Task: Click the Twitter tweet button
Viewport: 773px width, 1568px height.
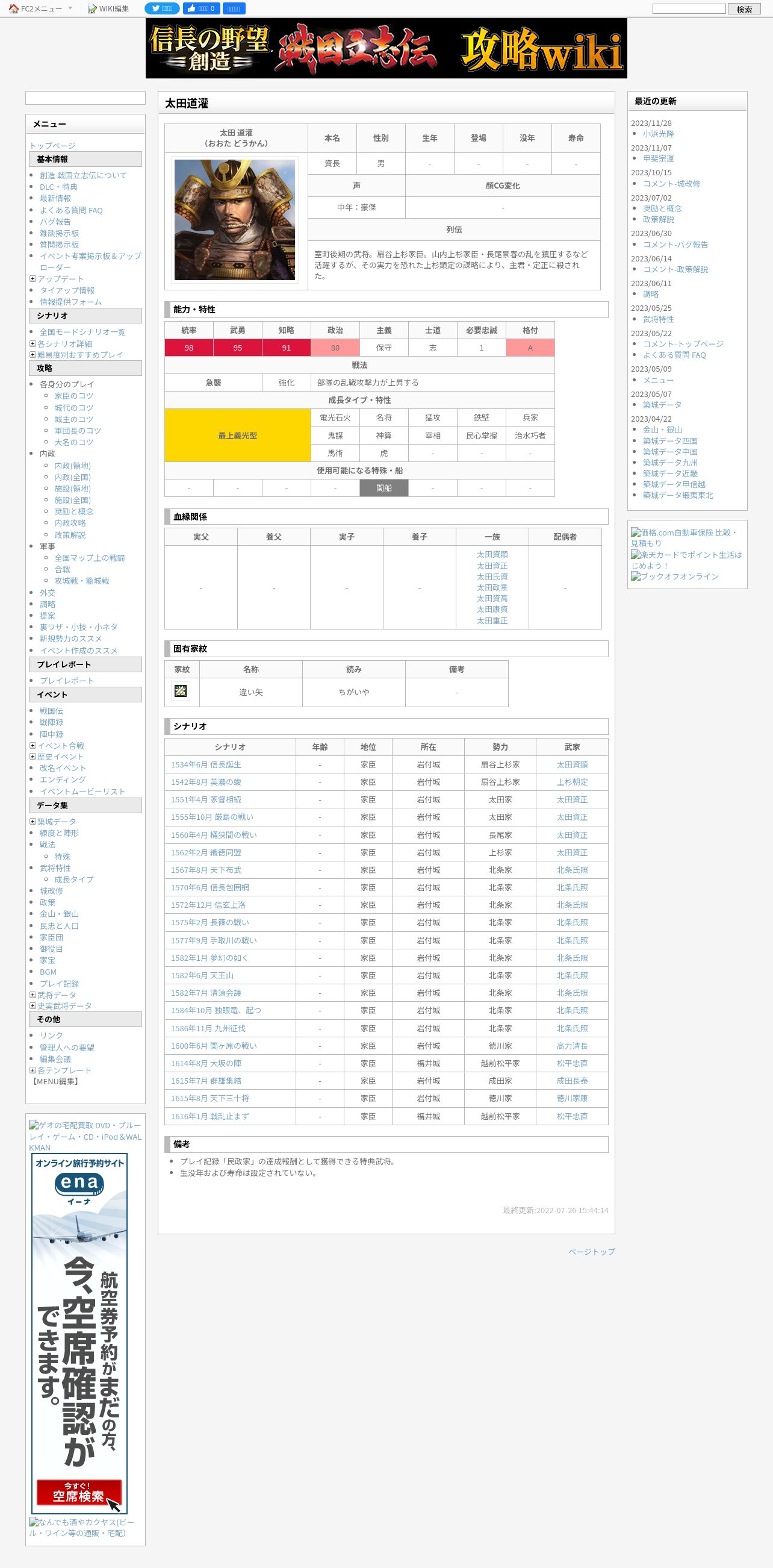Action: pyautogui.click(x=162, y=8)
